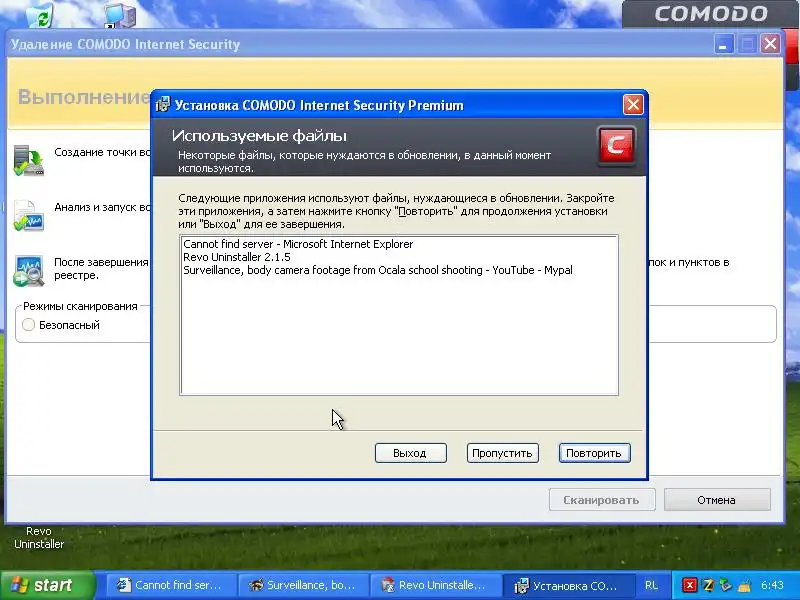Image resolution: width=800 pixels, height=600 pixels.
Task: Open the Start menu
Action: click(x=48, y=585)
